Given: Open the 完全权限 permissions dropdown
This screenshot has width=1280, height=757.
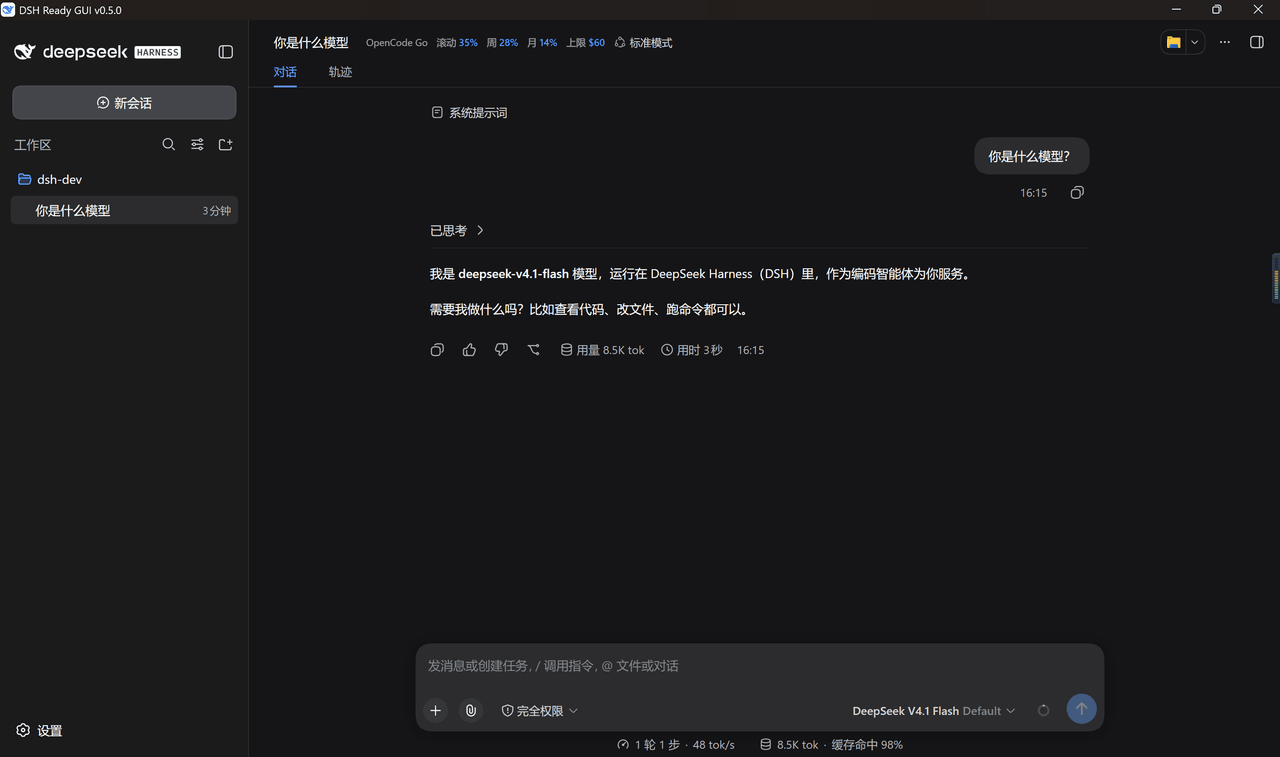Looking at the screenshot, I should pos(539,711).
